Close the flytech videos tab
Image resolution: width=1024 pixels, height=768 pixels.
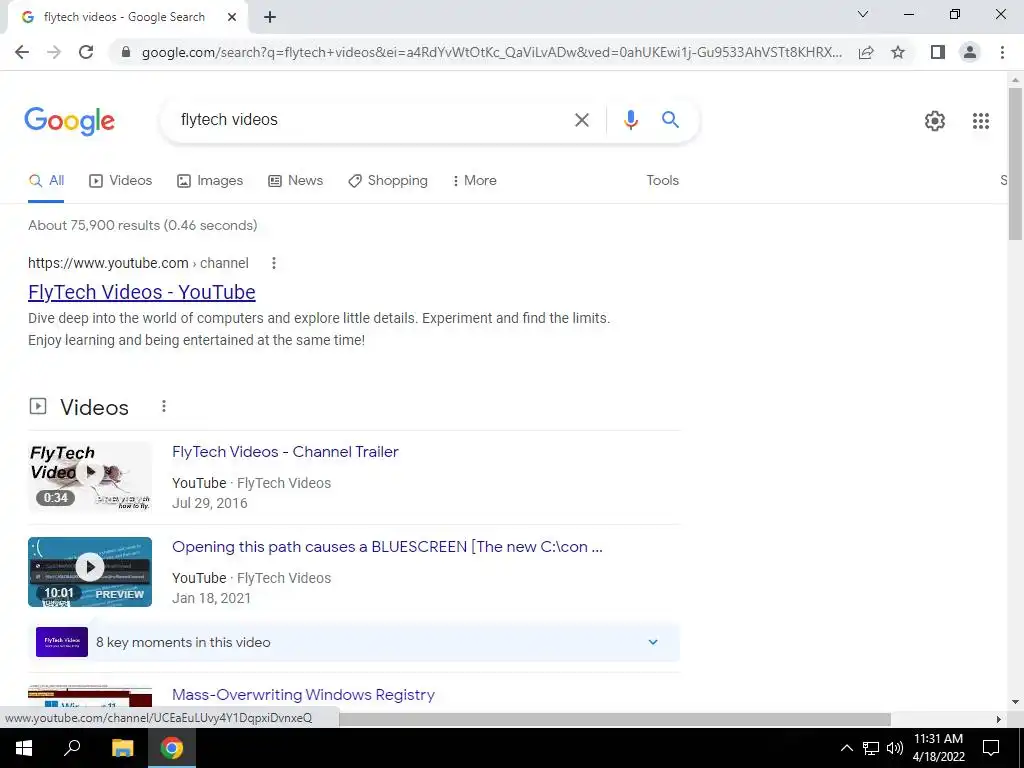[232, 17]
